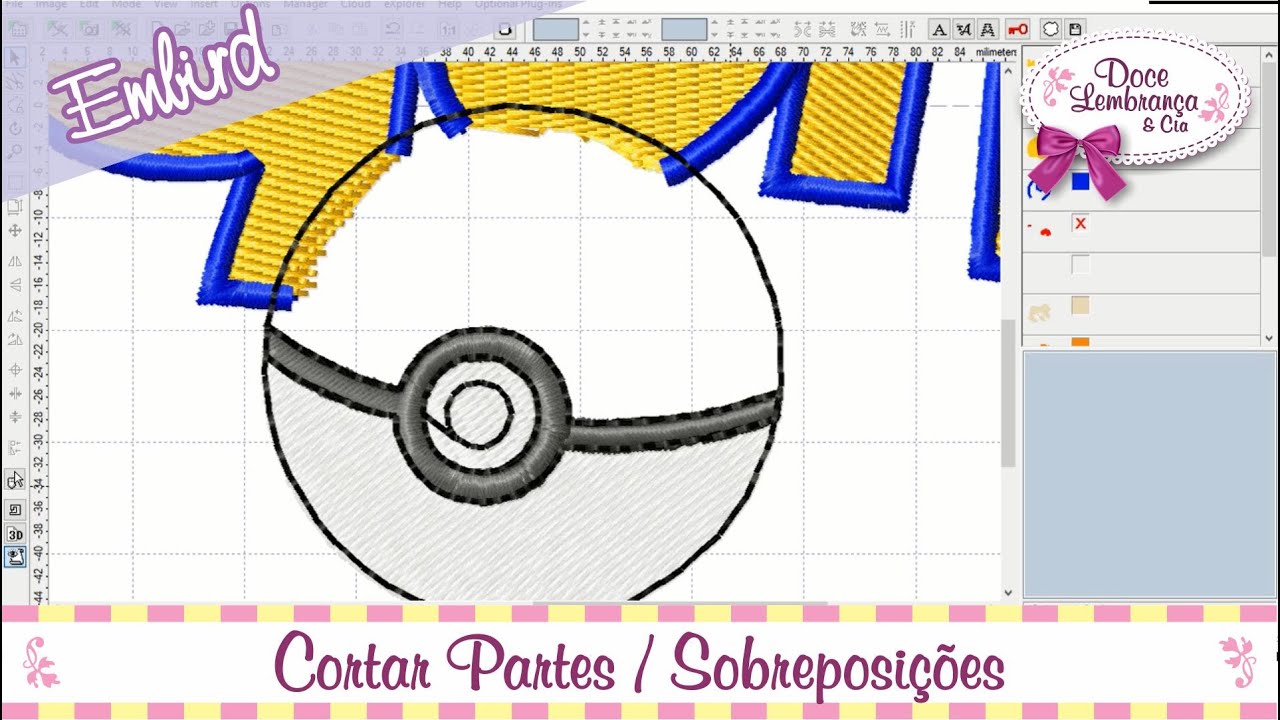Image resolution: width=1280 pixels, height=720 pixels.
Task: Open the Manager menu
Action: 306,6
